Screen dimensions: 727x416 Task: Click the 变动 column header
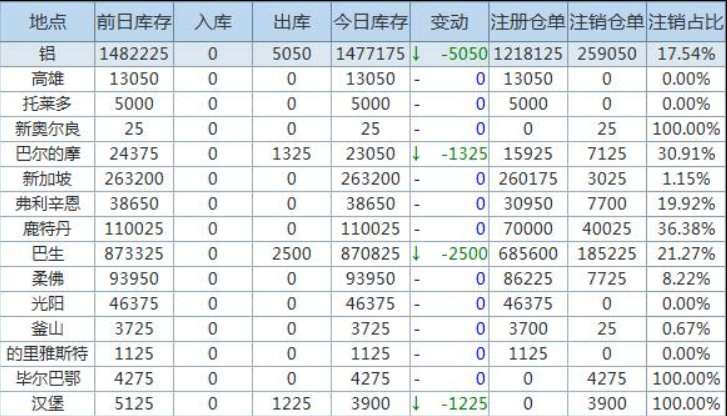(449, 21)
